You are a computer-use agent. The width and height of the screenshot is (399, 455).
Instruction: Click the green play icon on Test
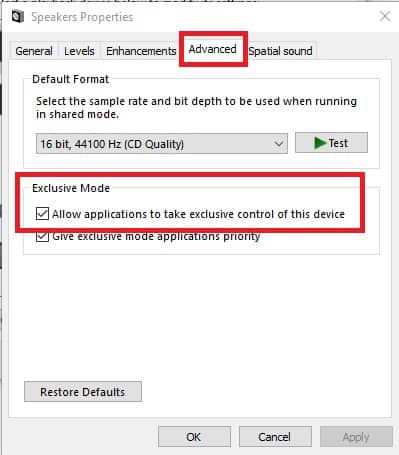320,143
